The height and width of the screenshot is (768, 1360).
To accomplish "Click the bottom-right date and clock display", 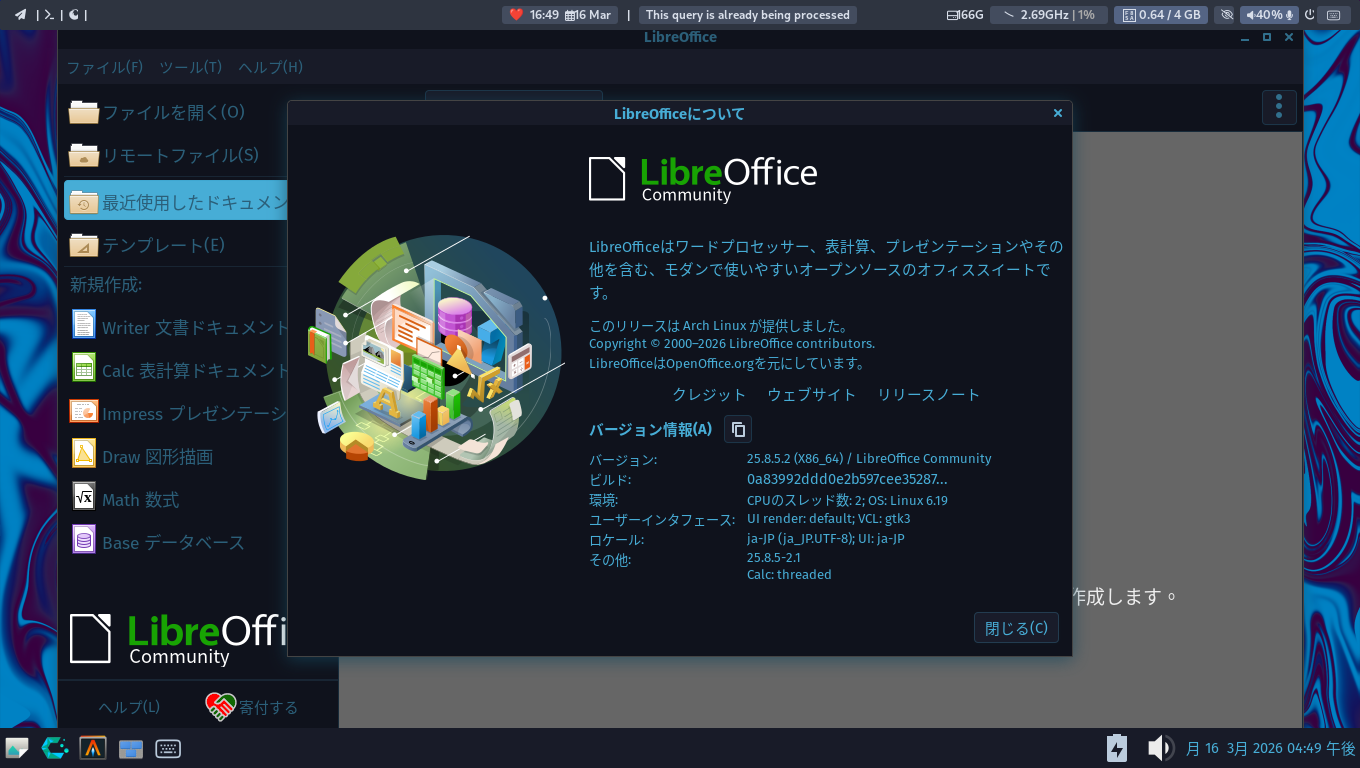I will coord(1270,748).
